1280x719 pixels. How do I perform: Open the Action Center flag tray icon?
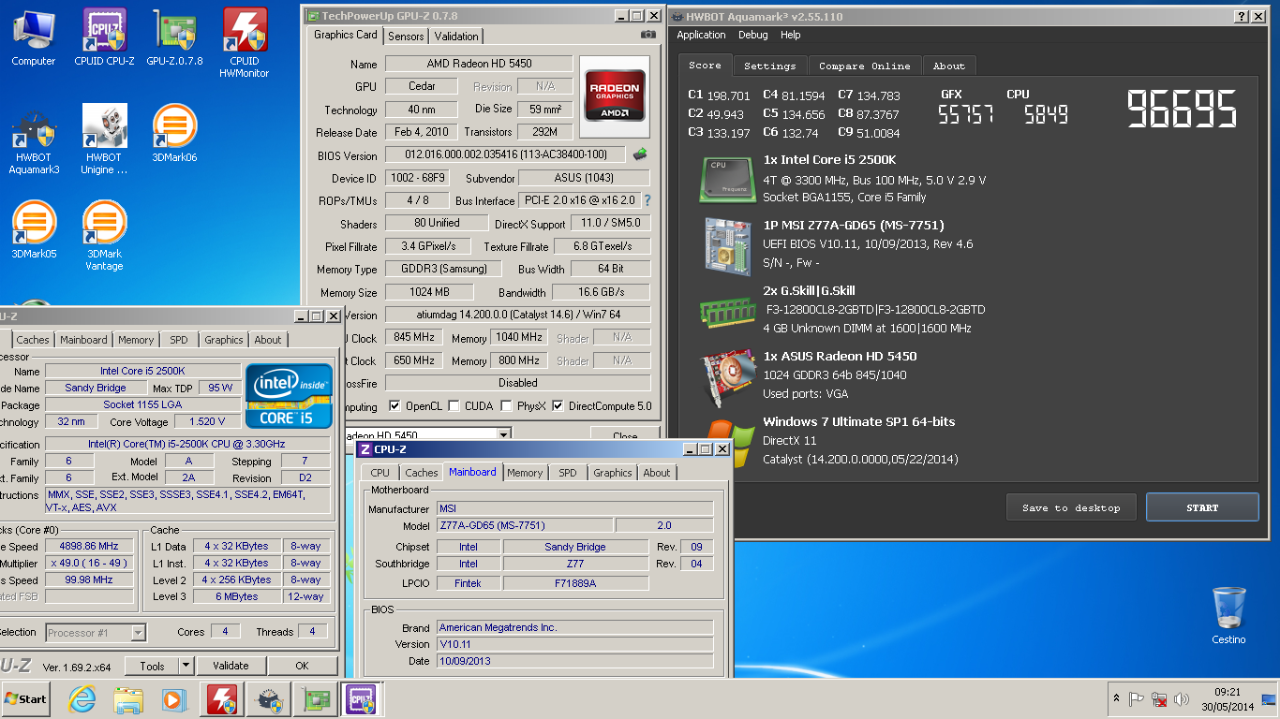(x=1136, y=699)
